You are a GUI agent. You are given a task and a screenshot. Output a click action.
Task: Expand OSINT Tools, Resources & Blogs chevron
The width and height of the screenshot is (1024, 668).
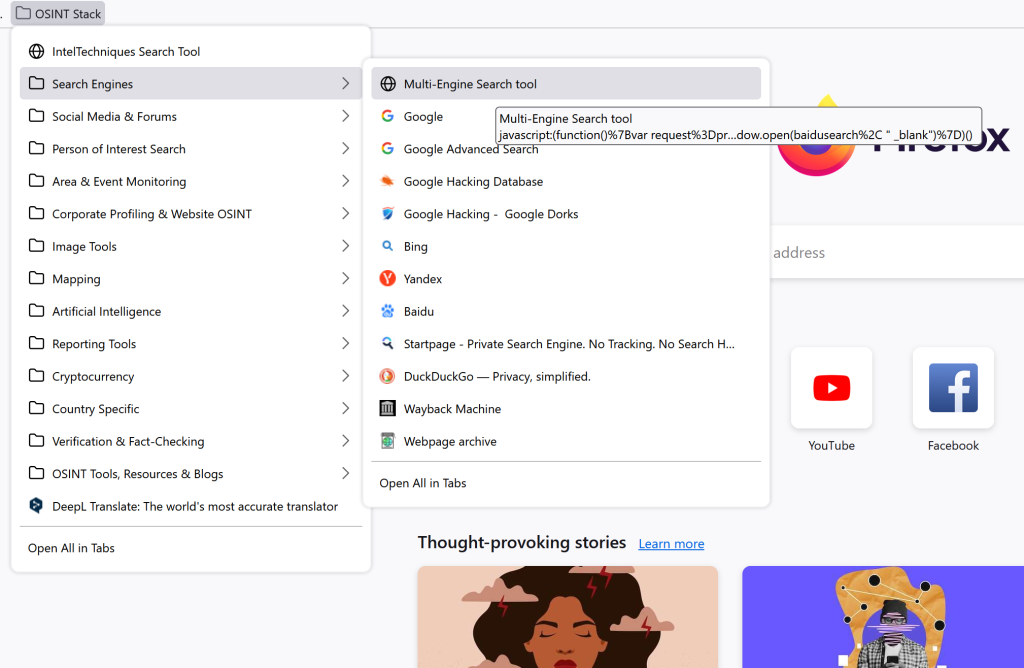[x=345, y=473]
